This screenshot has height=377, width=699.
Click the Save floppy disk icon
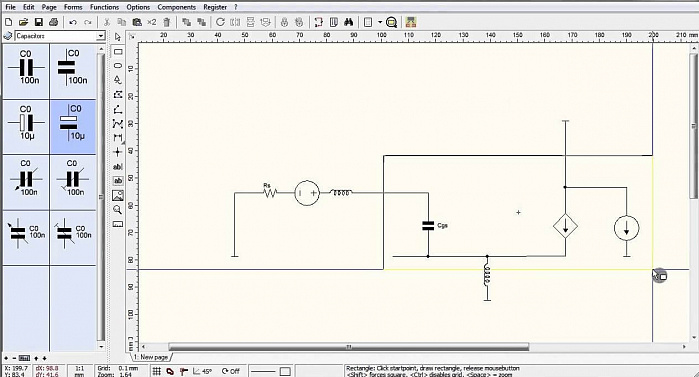pos(39,22)
